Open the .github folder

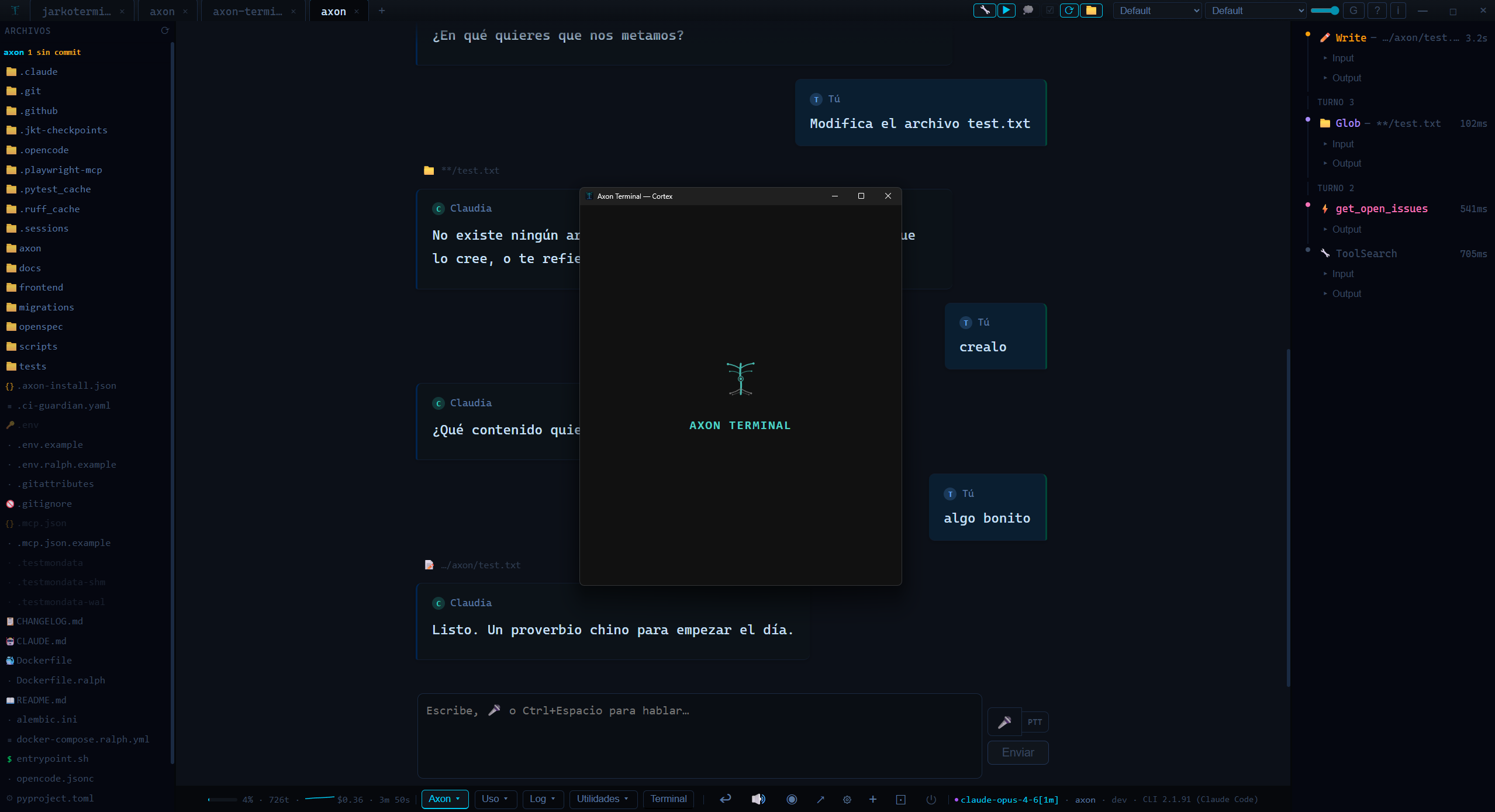pos(32,111)
